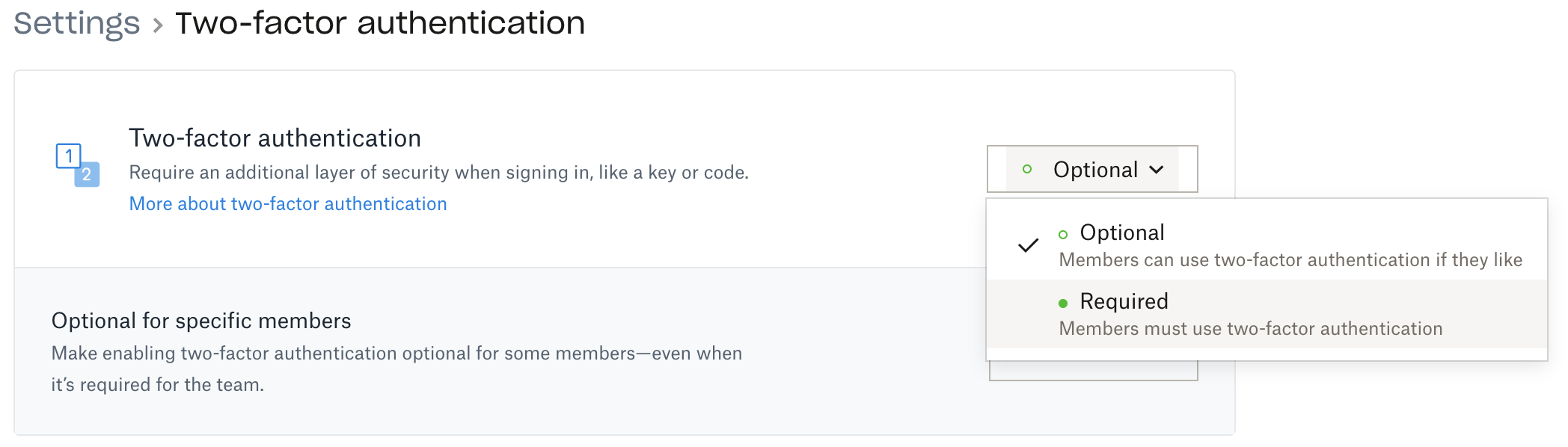1568x447 pixels.
Task: Go back to Settings in the breadcrumb
Action: (x=77, y=23)
